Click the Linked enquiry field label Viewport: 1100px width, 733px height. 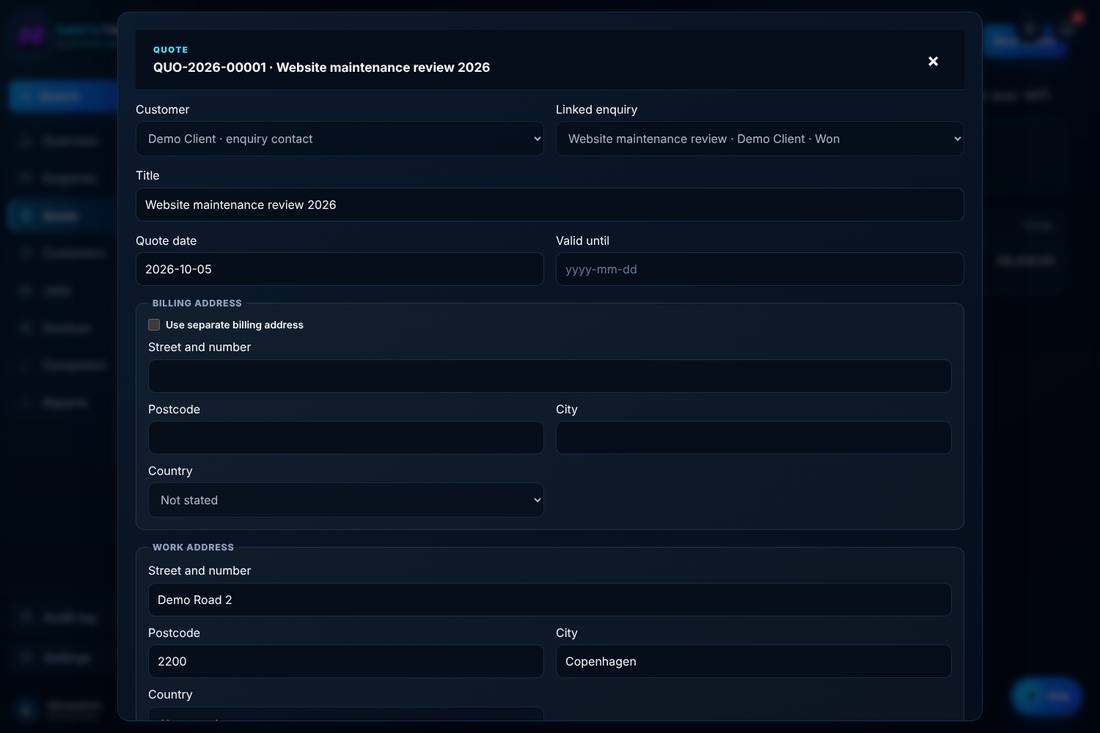click(x=596, y=109)
